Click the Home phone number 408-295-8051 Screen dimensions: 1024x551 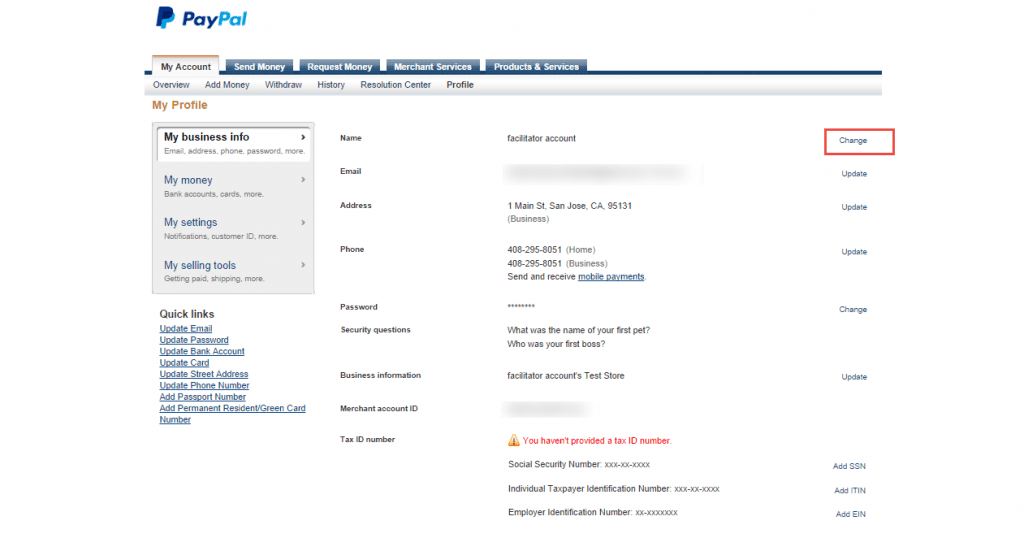534,250
